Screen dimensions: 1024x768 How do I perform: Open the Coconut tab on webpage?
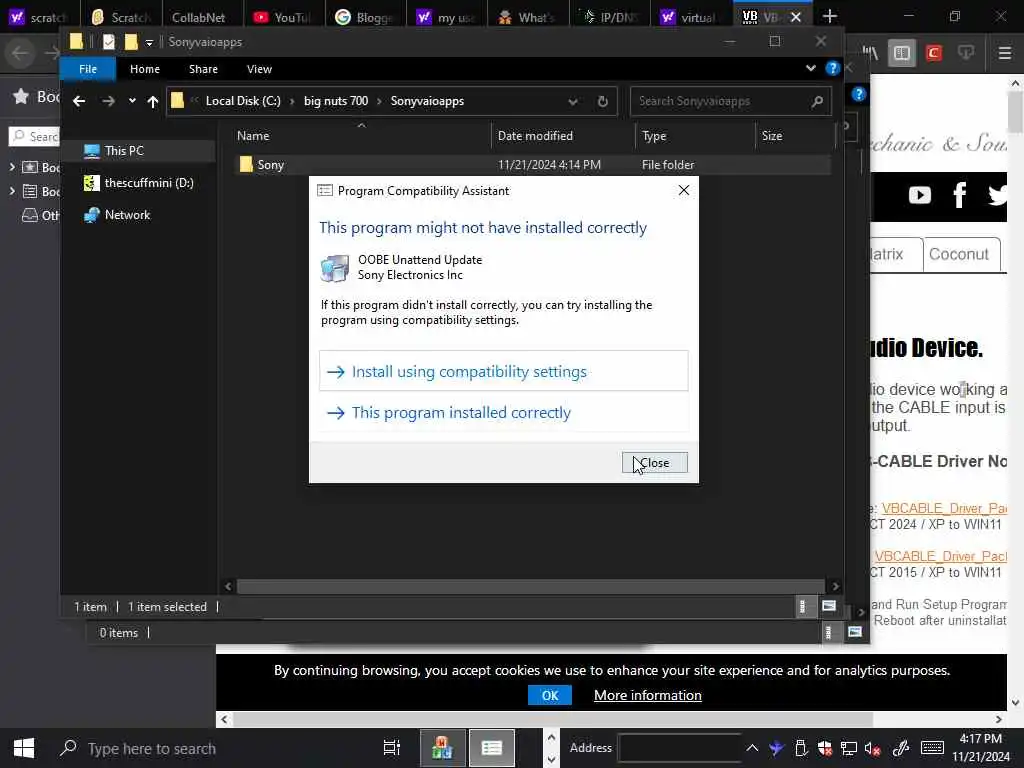[x=961, y=255]
